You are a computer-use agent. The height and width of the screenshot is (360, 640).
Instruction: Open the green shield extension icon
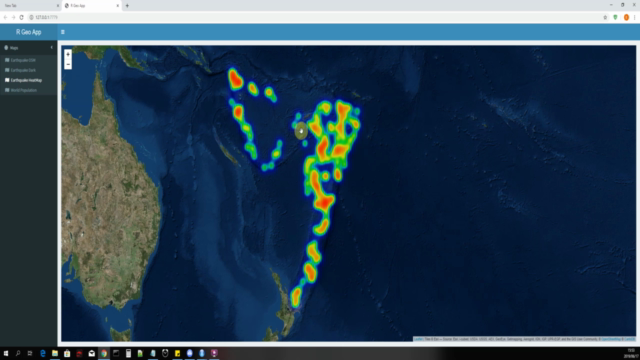[x=616, y=18]
